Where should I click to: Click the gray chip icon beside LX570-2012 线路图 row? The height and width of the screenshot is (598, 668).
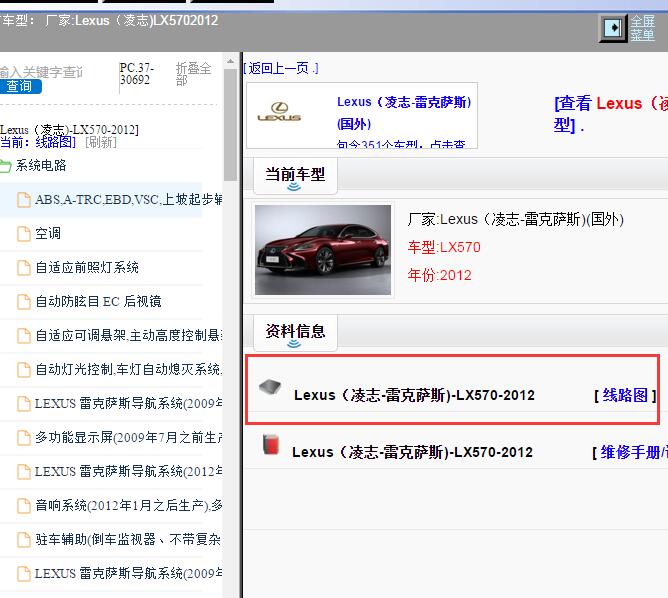point(271,387)
